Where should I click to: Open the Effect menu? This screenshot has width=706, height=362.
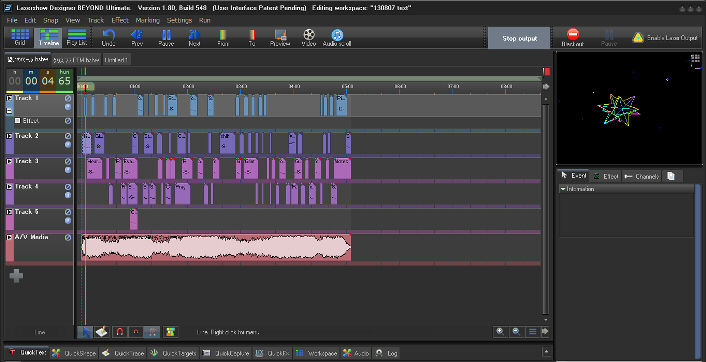(120, 20)
